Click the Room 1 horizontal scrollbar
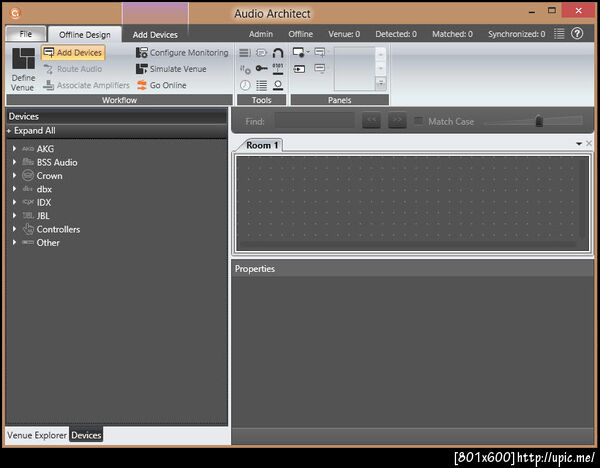600x468 pixels. (x=408, y=246)
